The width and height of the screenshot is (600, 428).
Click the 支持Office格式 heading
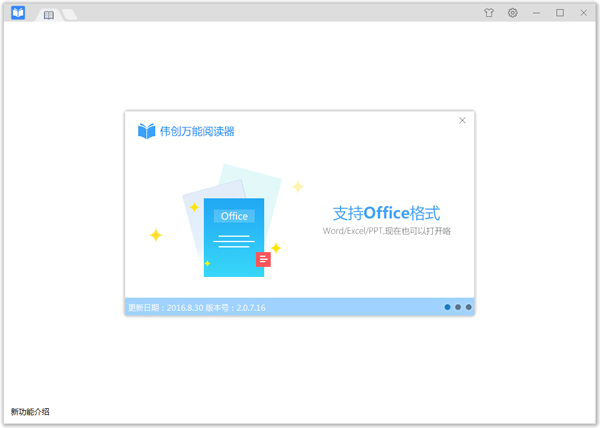point(386,213)
